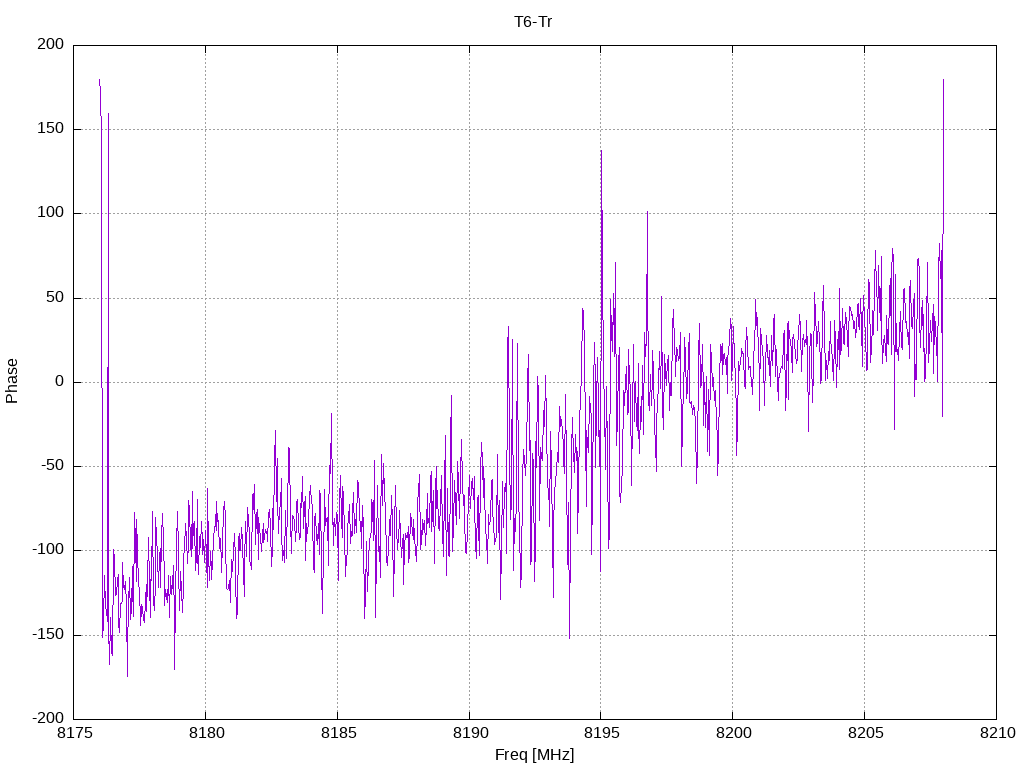This screenshot has width=1024, height=768.
Task: Click the 0 y-axis tick label
Action: (60, 382)
